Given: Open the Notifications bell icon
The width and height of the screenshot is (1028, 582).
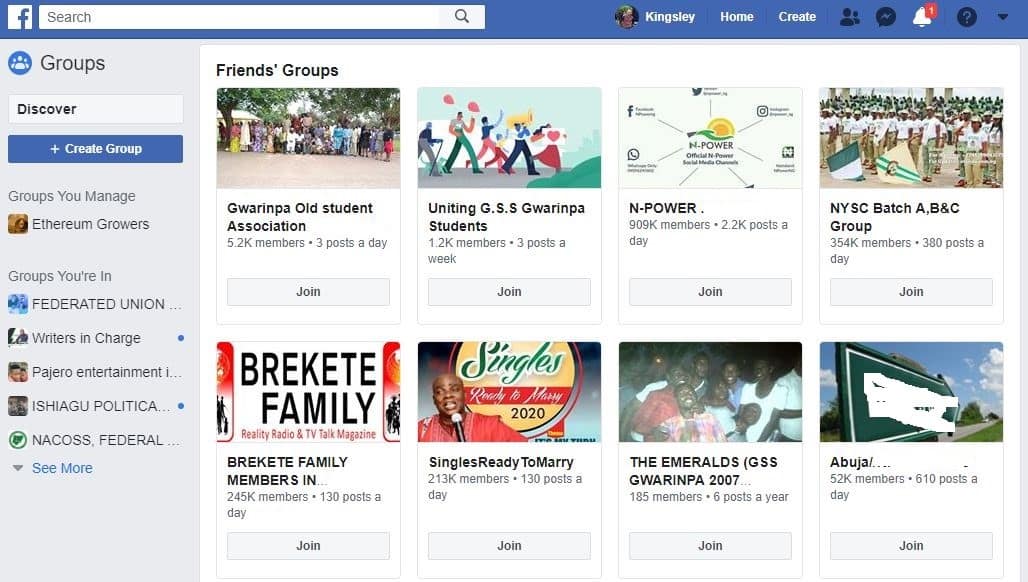Looking at the screenshot, I should pos(923,16).
